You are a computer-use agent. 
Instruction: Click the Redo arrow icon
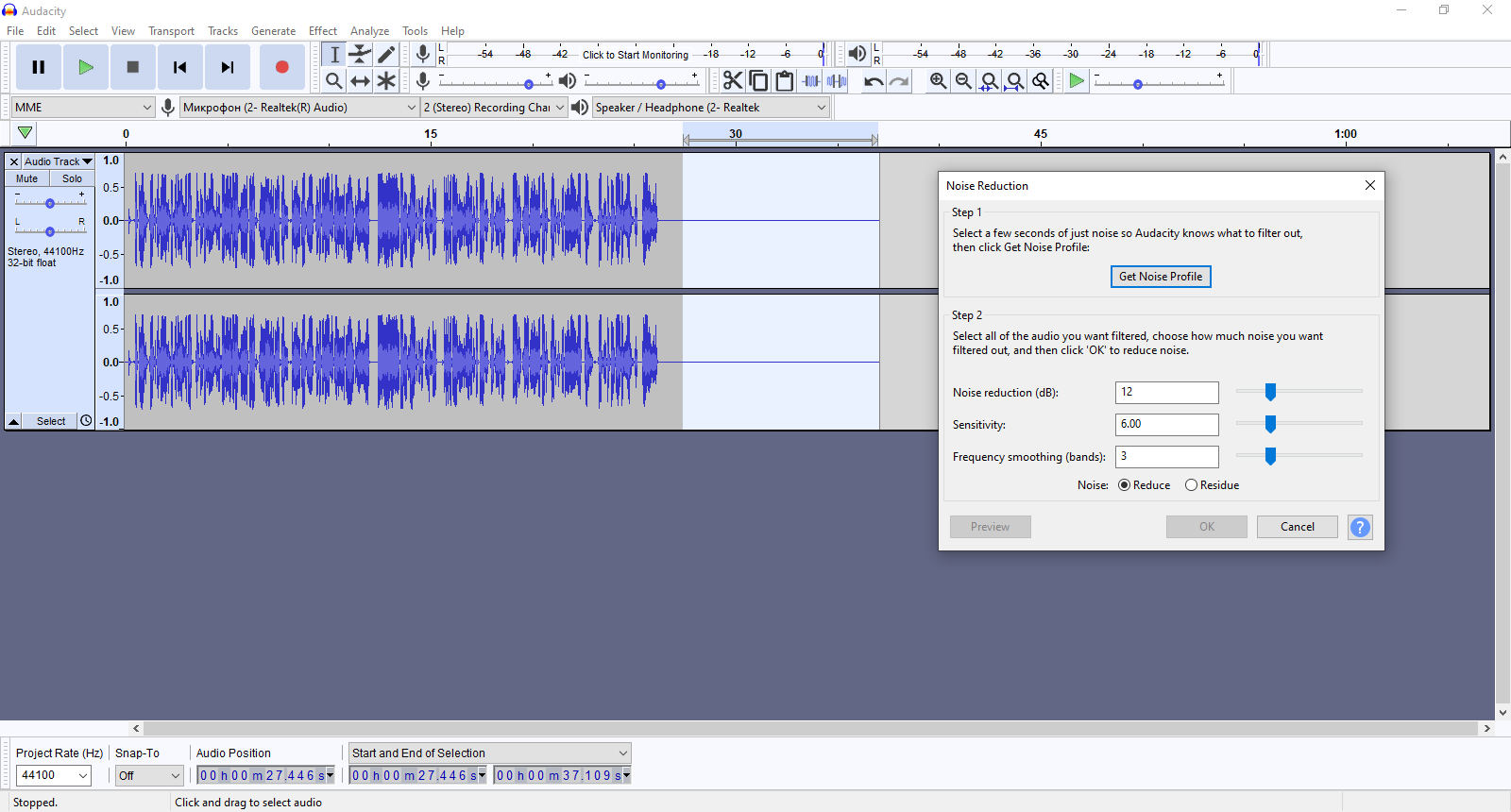(x=899, y=81)
